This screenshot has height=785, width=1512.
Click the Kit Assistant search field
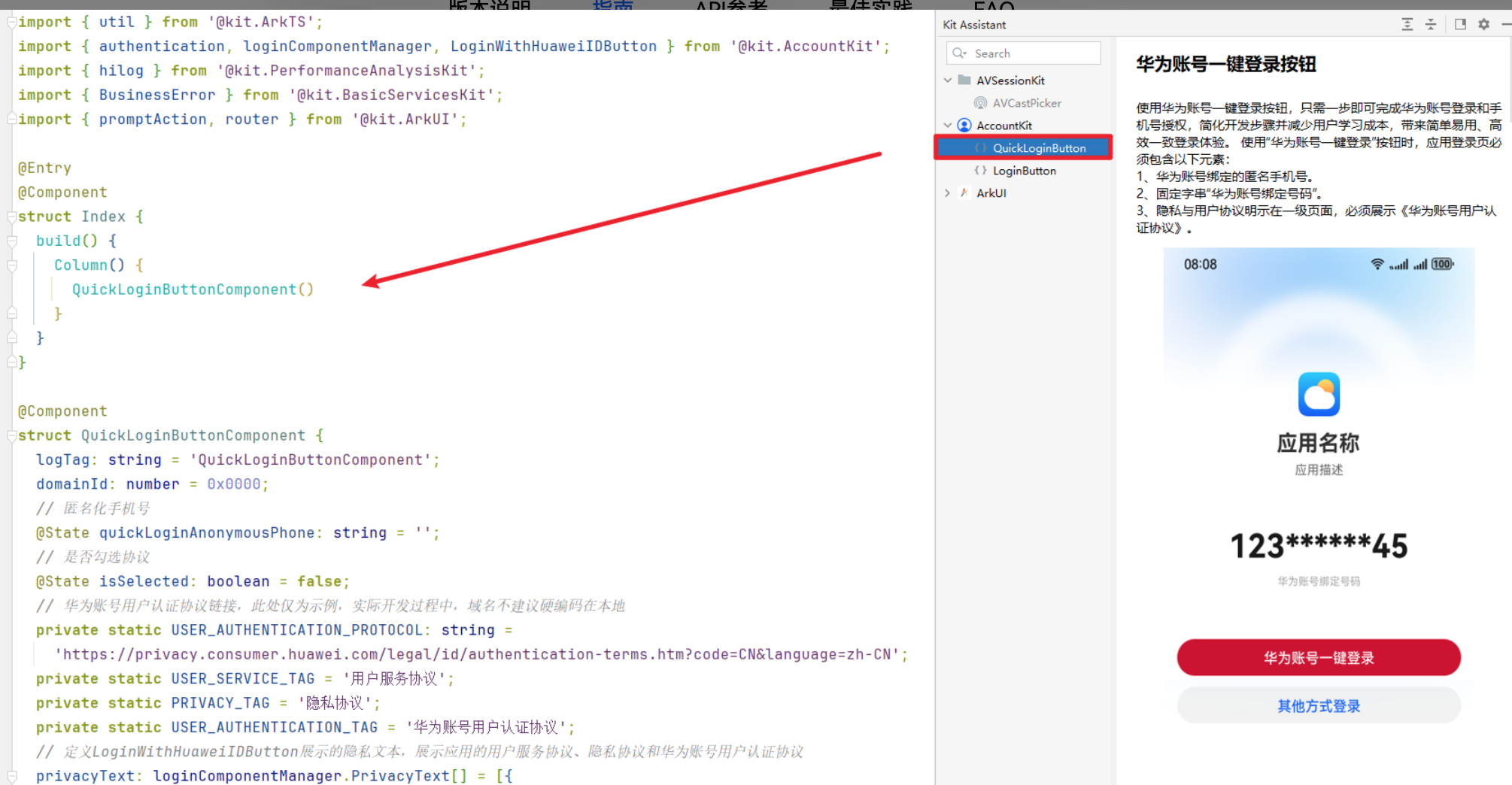[x=1023, y=53]
